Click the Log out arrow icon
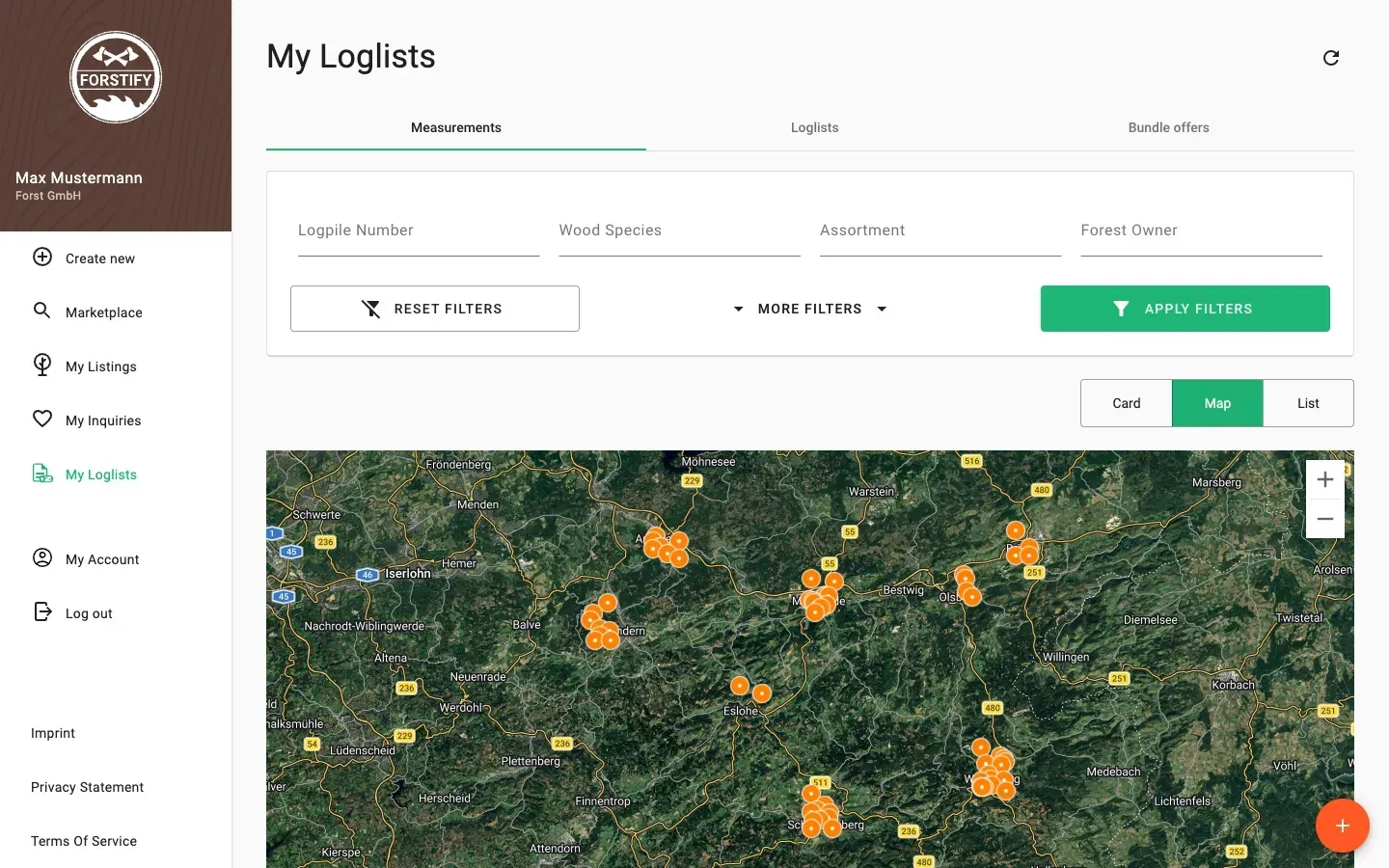This screenshot has height=868, width=1389. click(x=42, y=611)
